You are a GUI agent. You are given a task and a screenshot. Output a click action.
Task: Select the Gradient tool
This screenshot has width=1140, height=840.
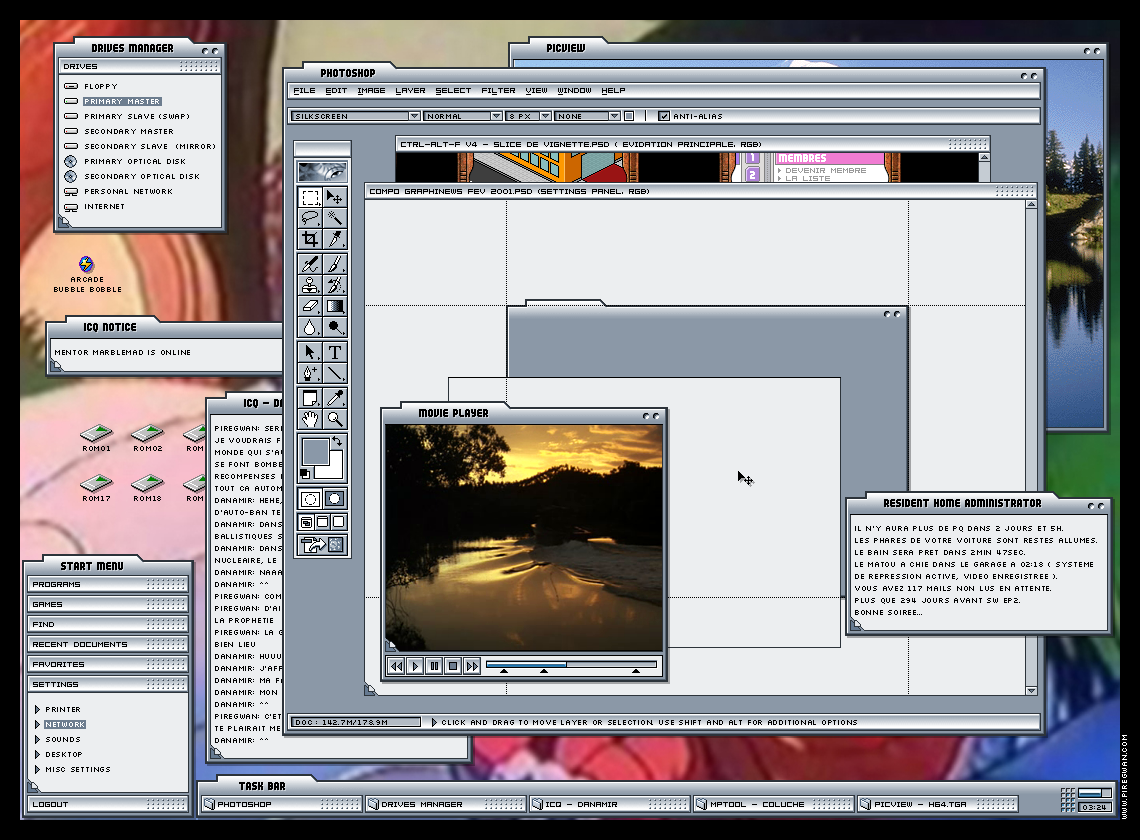(334, 306)
